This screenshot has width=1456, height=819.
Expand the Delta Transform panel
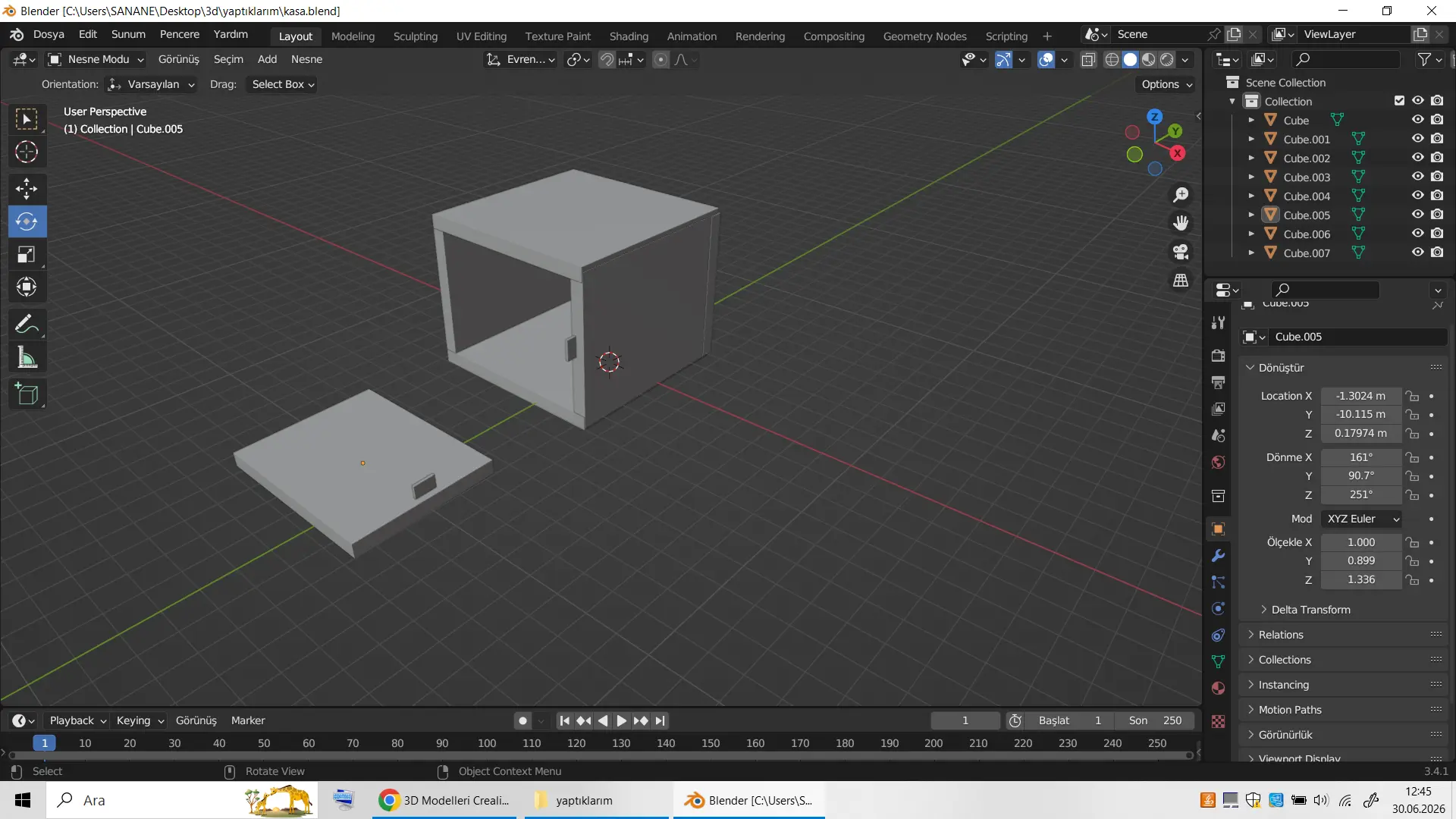click(x=1310, y=610)
